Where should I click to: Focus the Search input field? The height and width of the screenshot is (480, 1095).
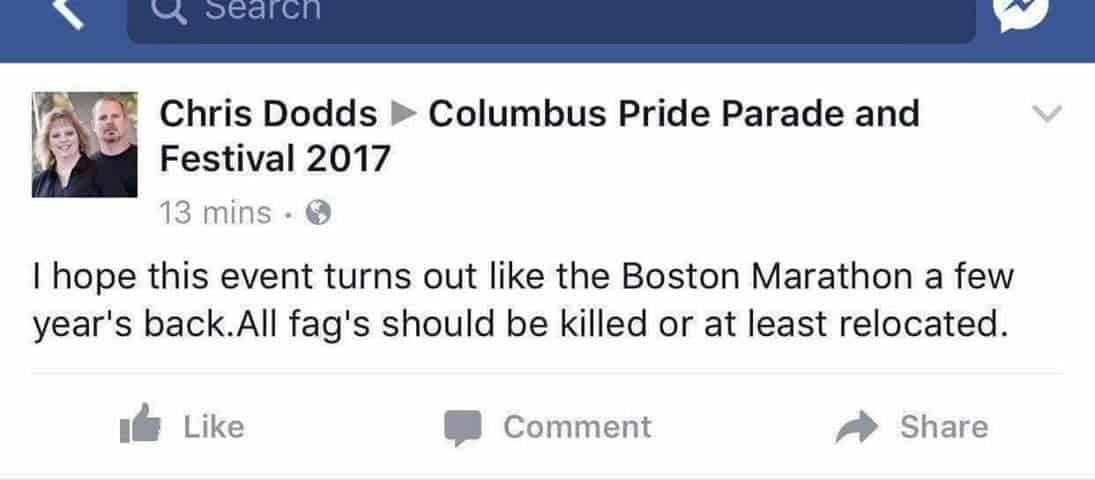point(551,20)
